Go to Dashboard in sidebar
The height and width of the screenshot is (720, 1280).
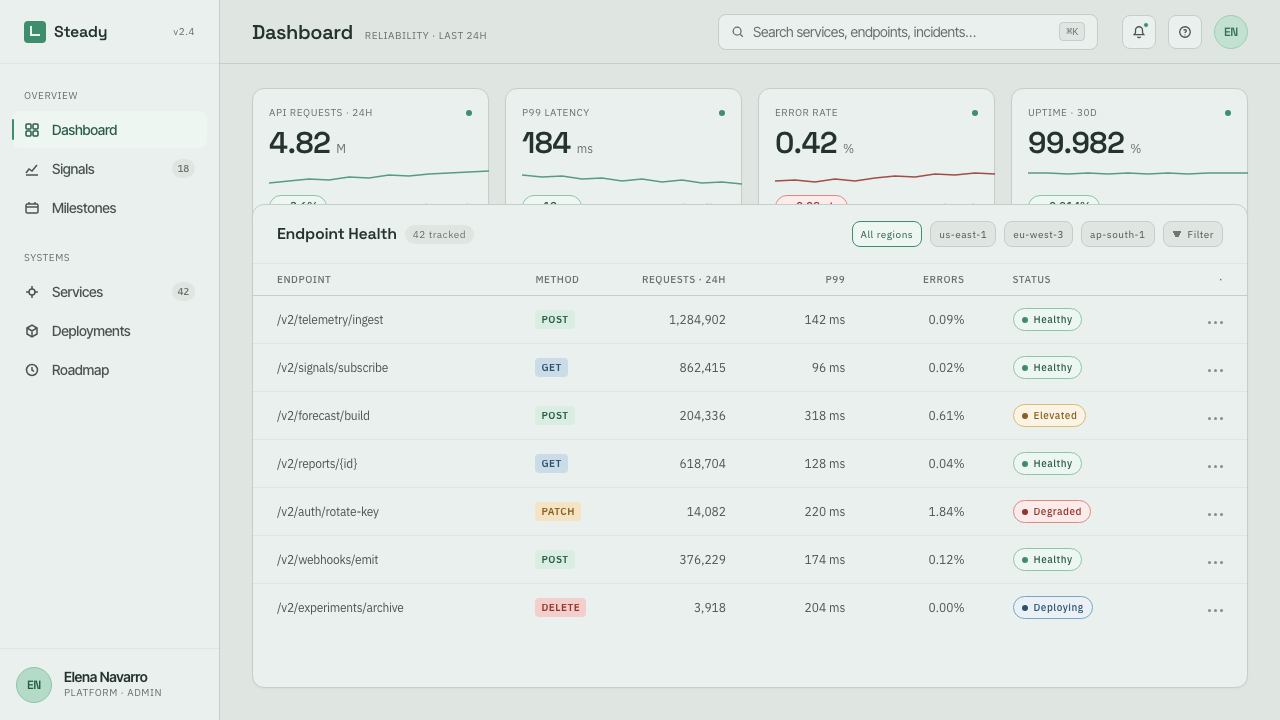(110, 130)
